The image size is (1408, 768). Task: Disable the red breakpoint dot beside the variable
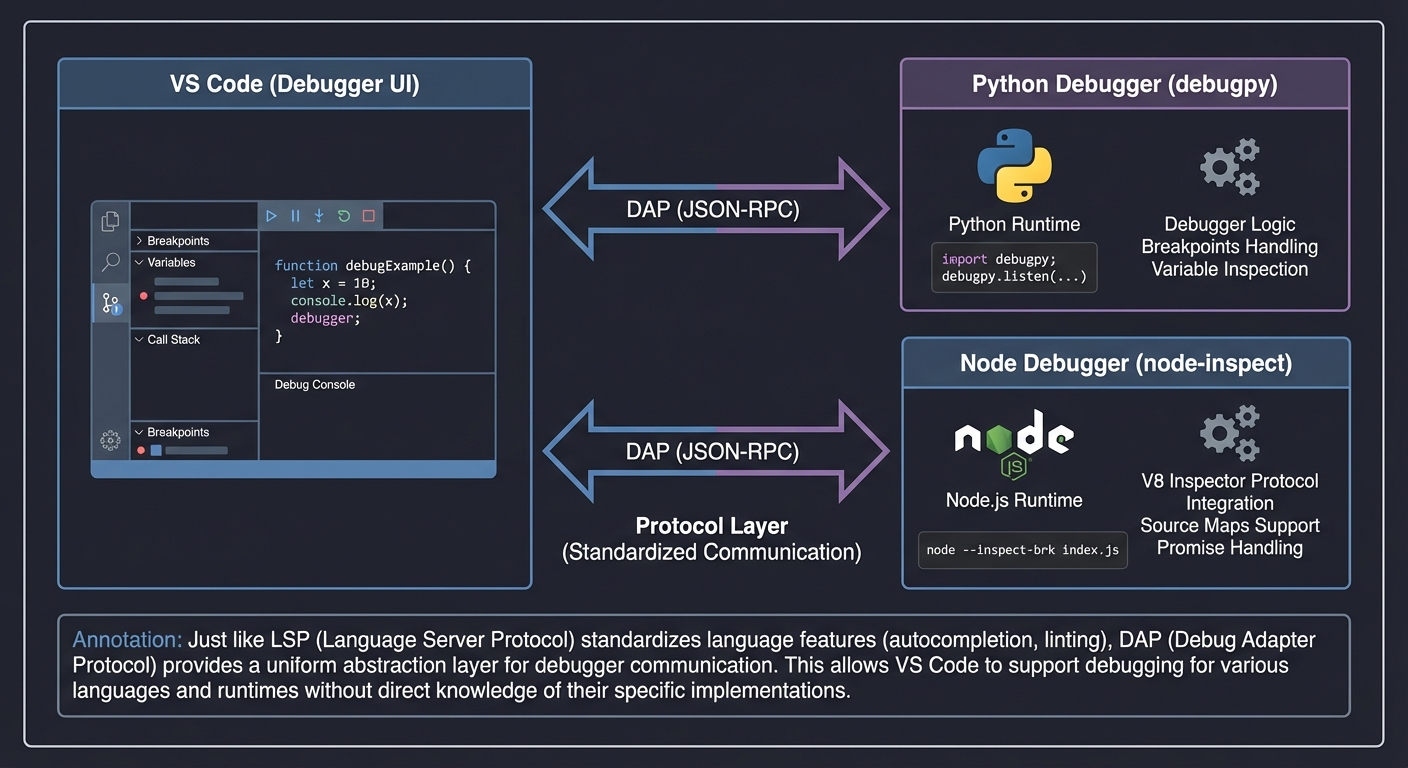pos(143,296)
